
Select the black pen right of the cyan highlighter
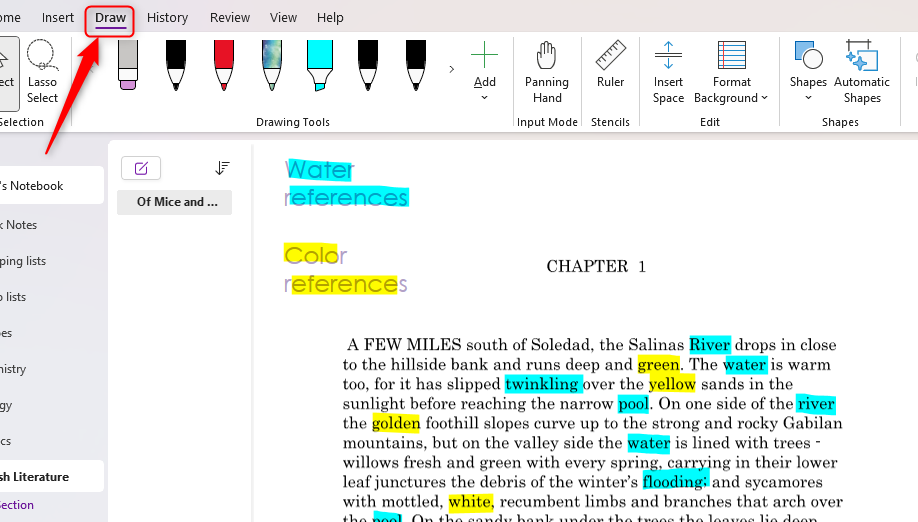click(368, 64)
